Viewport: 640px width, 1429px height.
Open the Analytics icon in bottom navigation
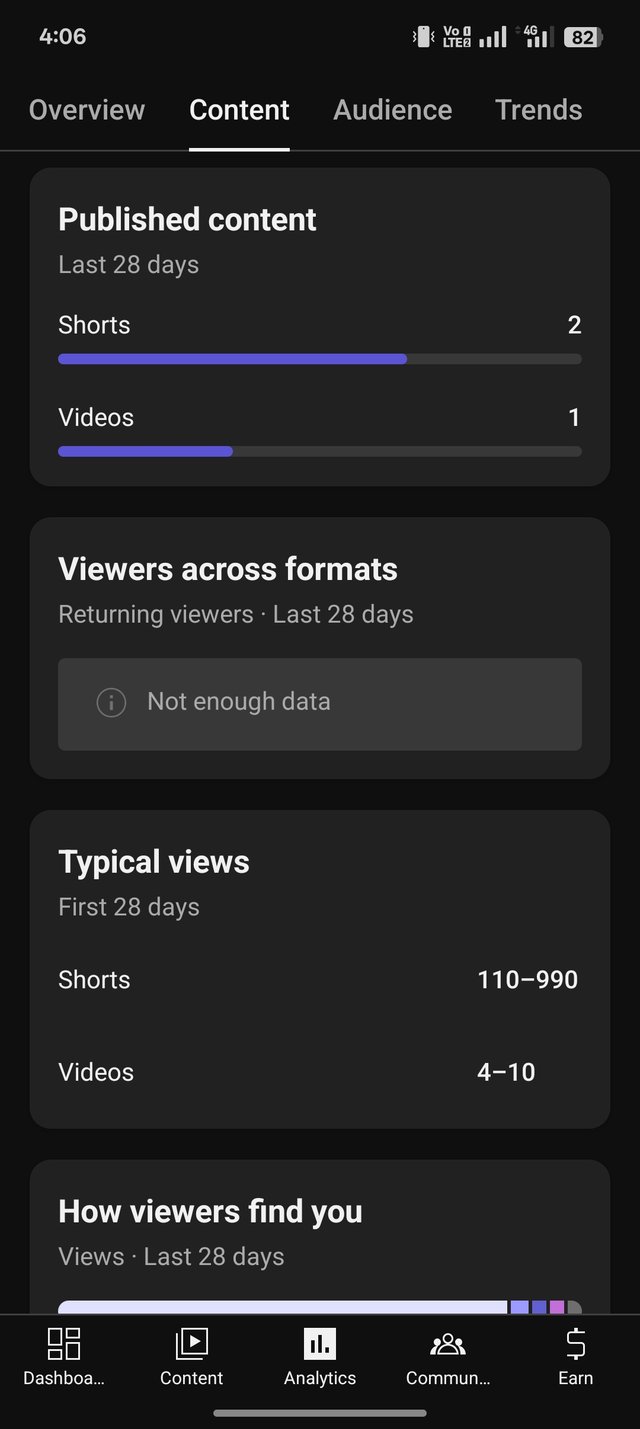[x=319, y=1345]
